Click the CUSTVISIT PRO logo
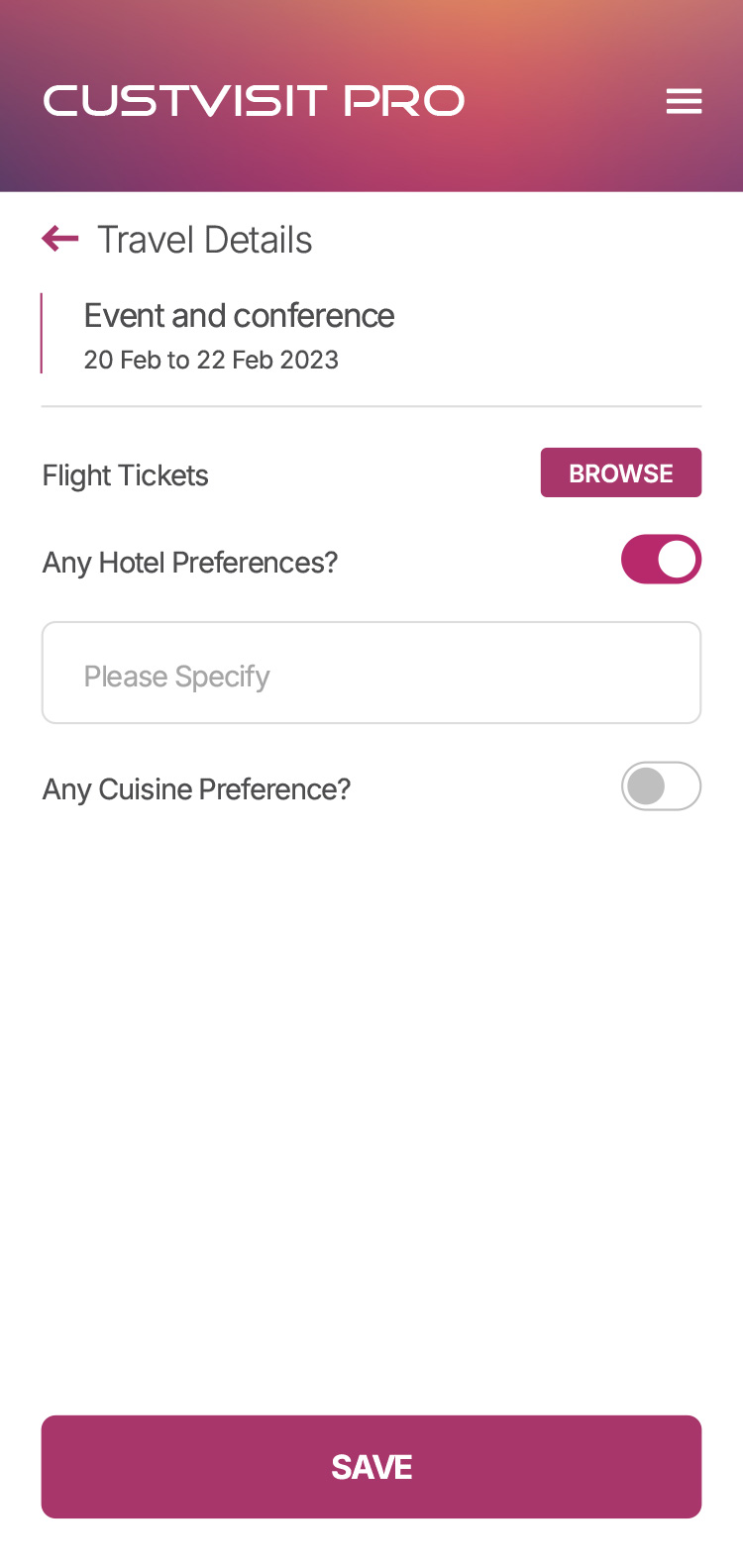743x1568 pixels. coord(254,101)
